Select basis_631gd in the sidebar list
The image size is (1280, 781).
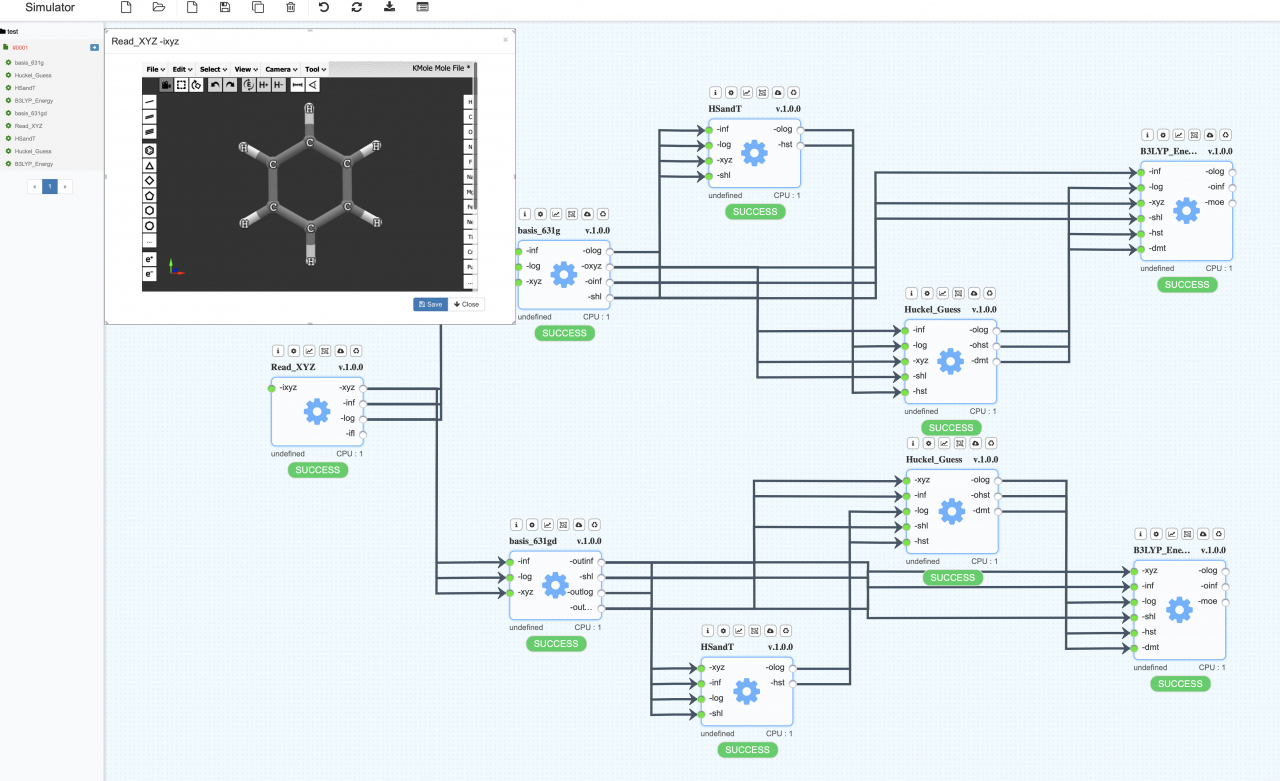[x=29, y=113]
